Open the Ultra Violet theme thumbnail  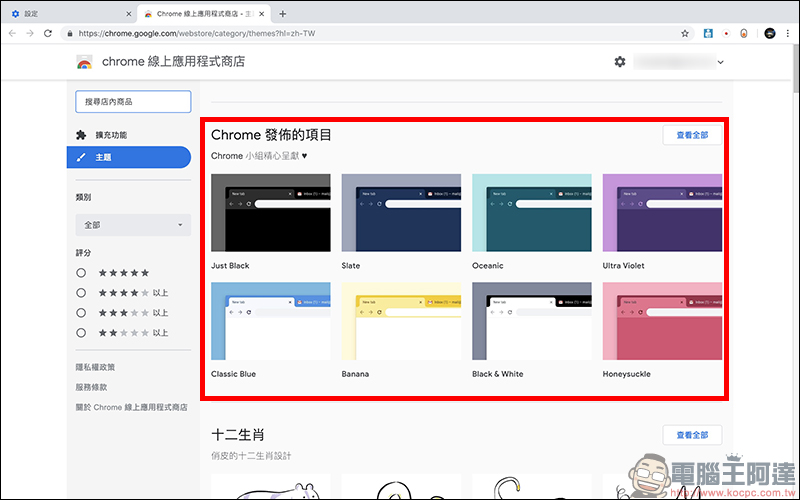[662, 213]
